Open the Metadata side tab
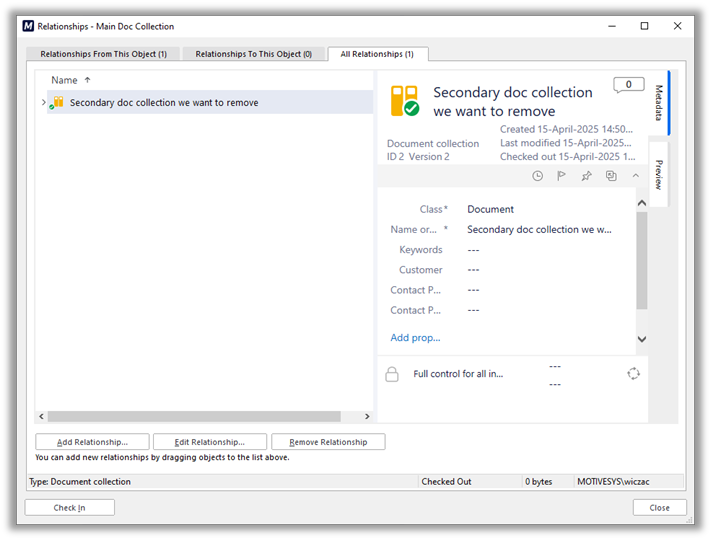712x540 pixels. pos(658,103)
